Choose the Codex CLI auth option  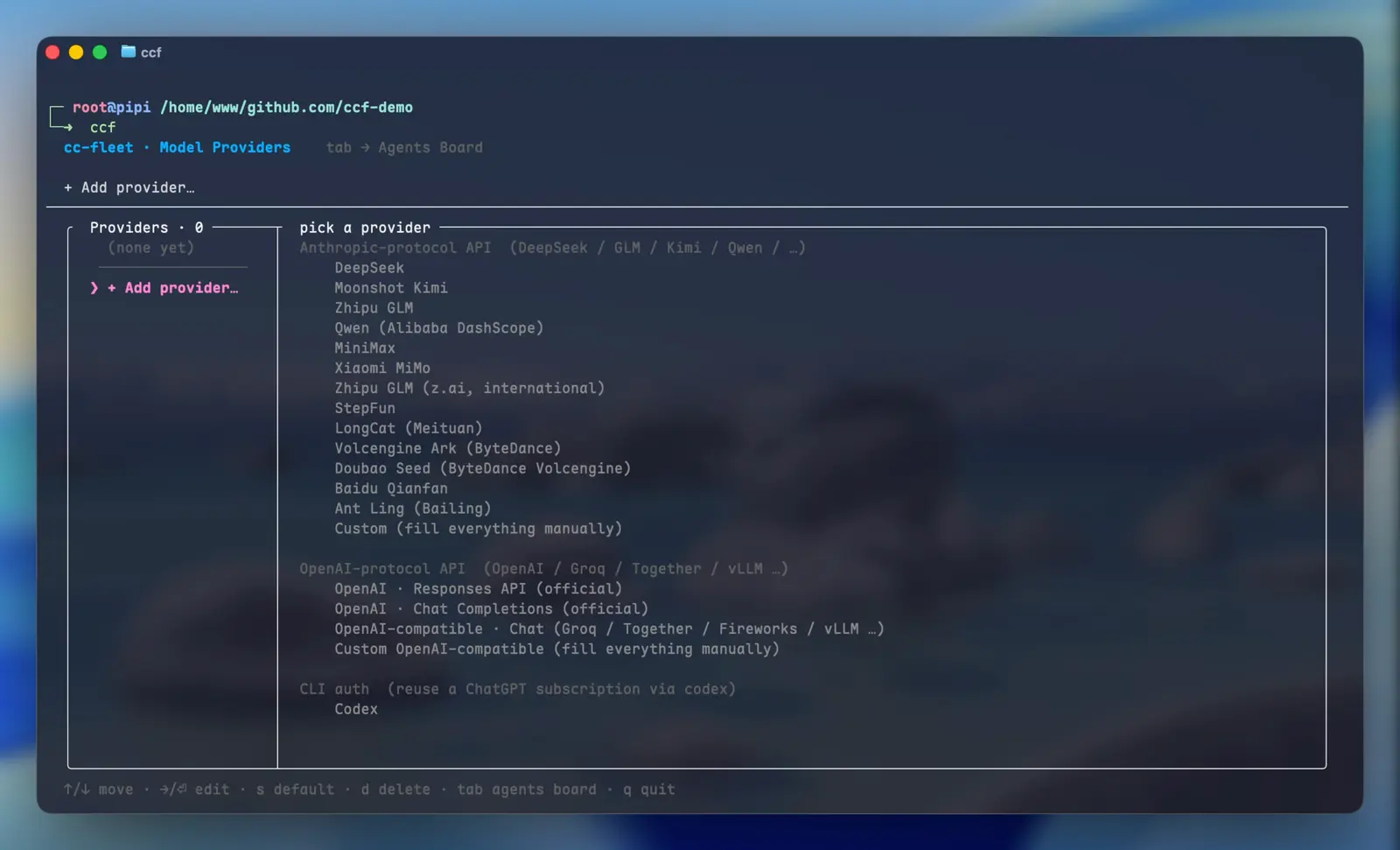tap(356, 710)
